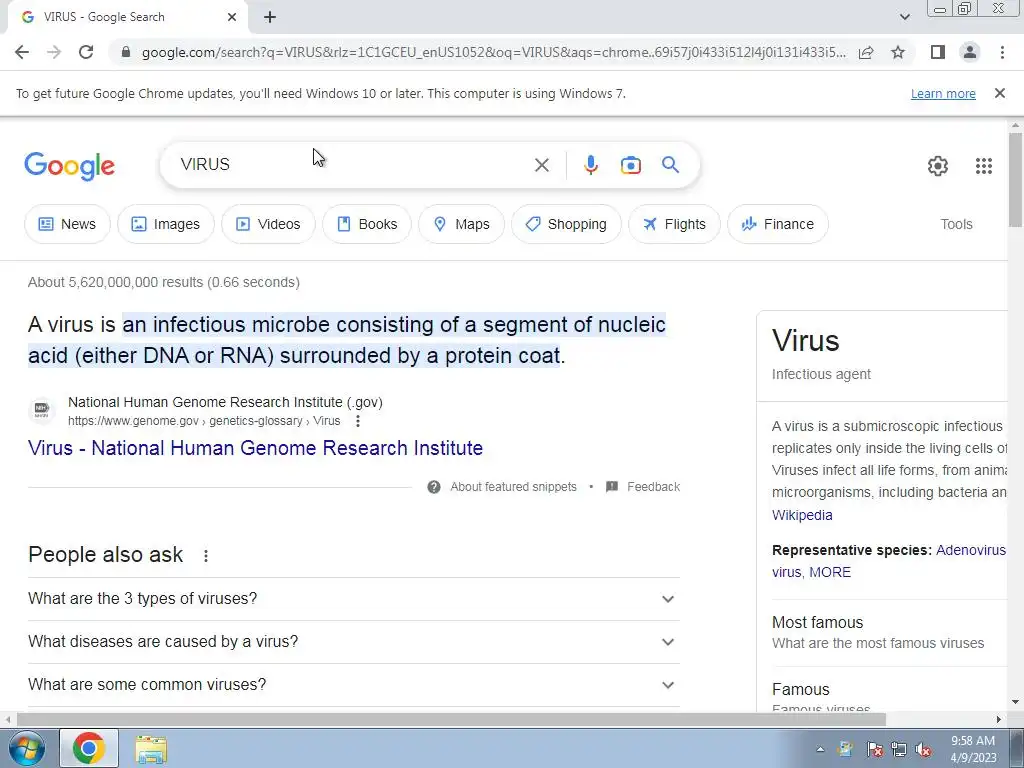This screenshot has width=1024, height=768.
Task: Click the share page icon in the address bar
Action: coord(866,52)
